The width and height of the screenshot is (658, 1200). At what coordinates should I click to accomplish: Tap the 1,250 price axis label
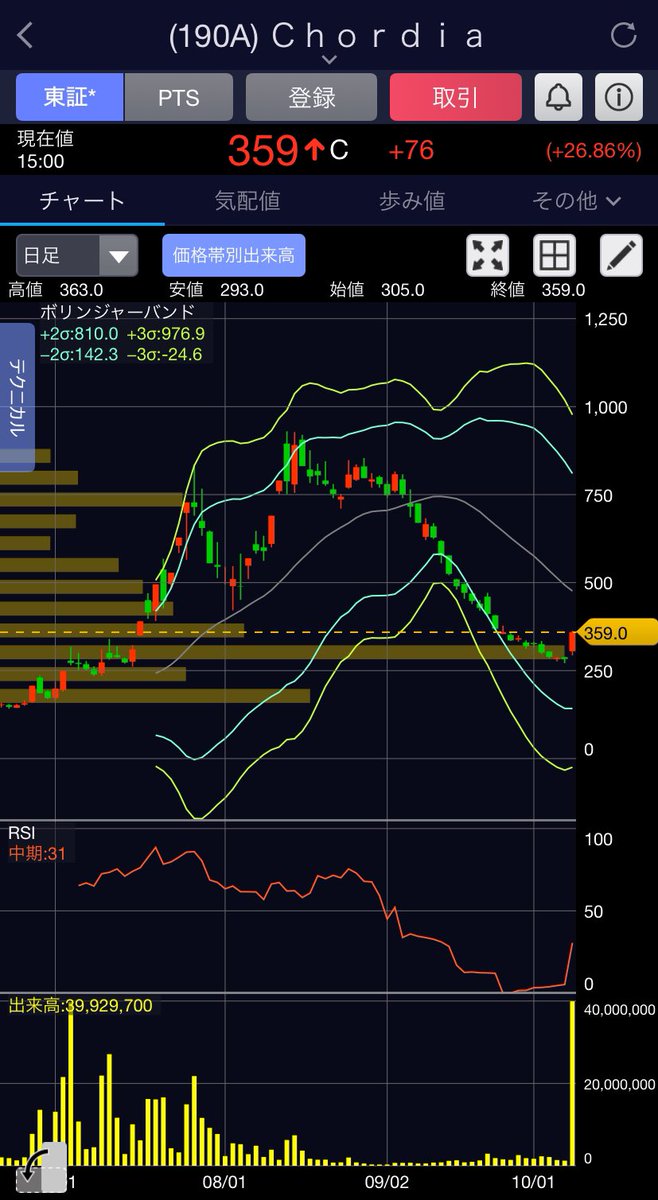pyautogui.click(x=606, y=320)
